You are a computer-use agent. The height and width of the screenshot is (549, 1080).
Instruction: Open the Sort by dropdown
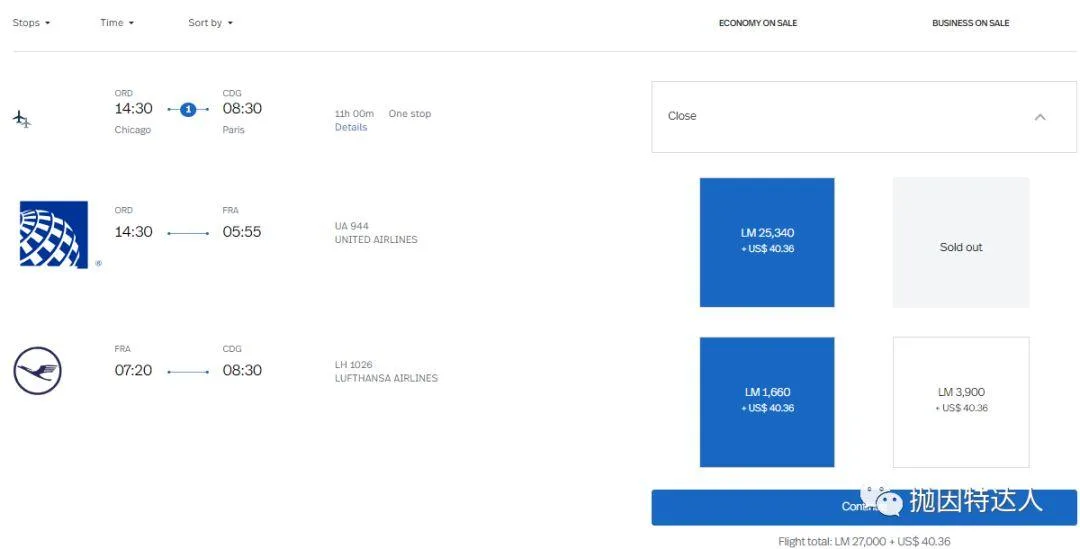click(210, 23)
